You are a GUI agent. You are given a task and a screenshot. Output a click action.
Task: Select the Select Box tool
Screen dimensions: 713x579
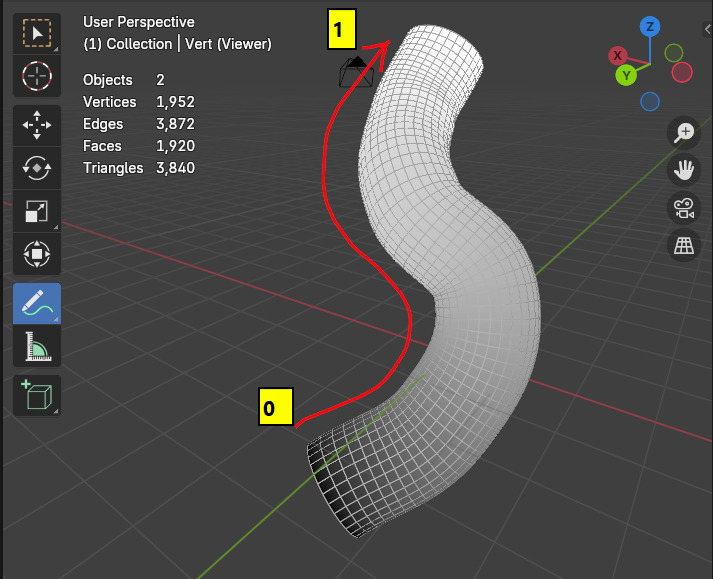pyautogui.click(x=37, y=33)
